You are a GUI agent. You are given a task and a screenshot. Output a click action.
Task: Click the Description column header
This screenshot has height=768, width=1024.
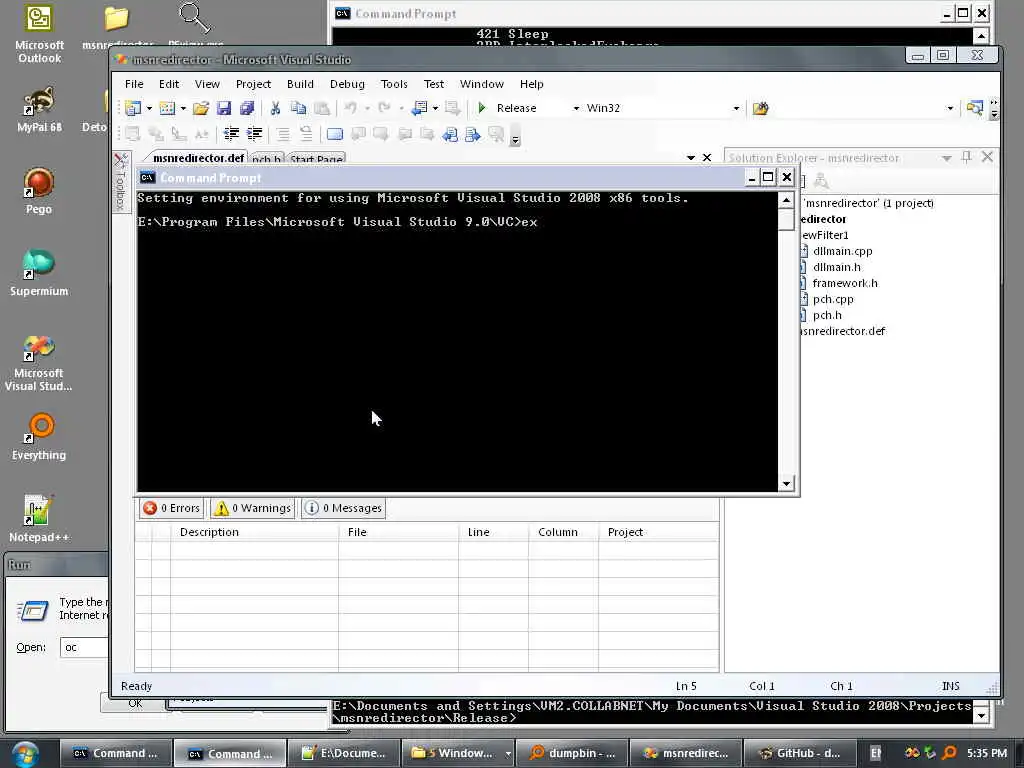(x=254, y=532)
